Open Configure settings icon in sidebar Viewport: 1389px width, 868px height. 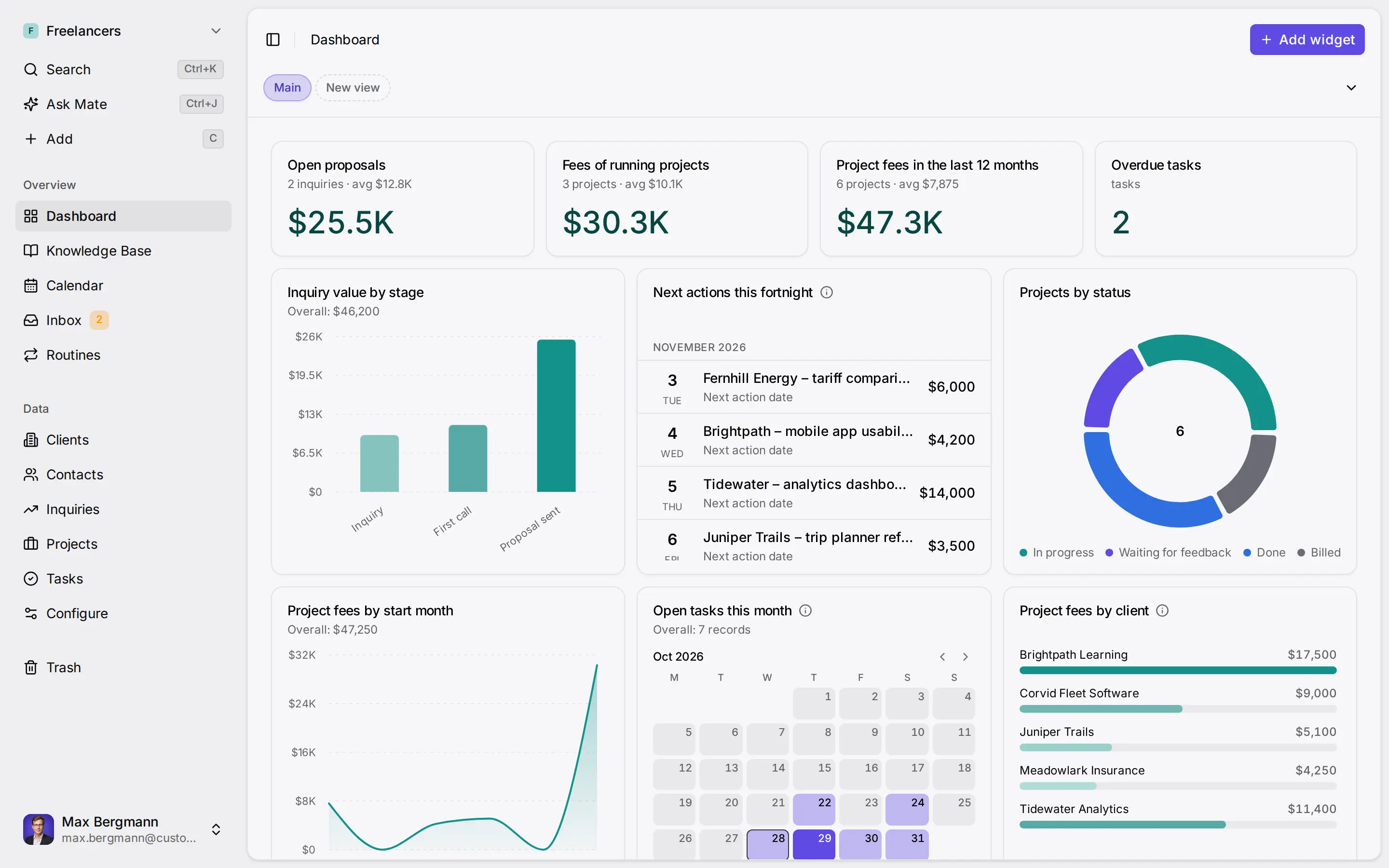(31, 613)
